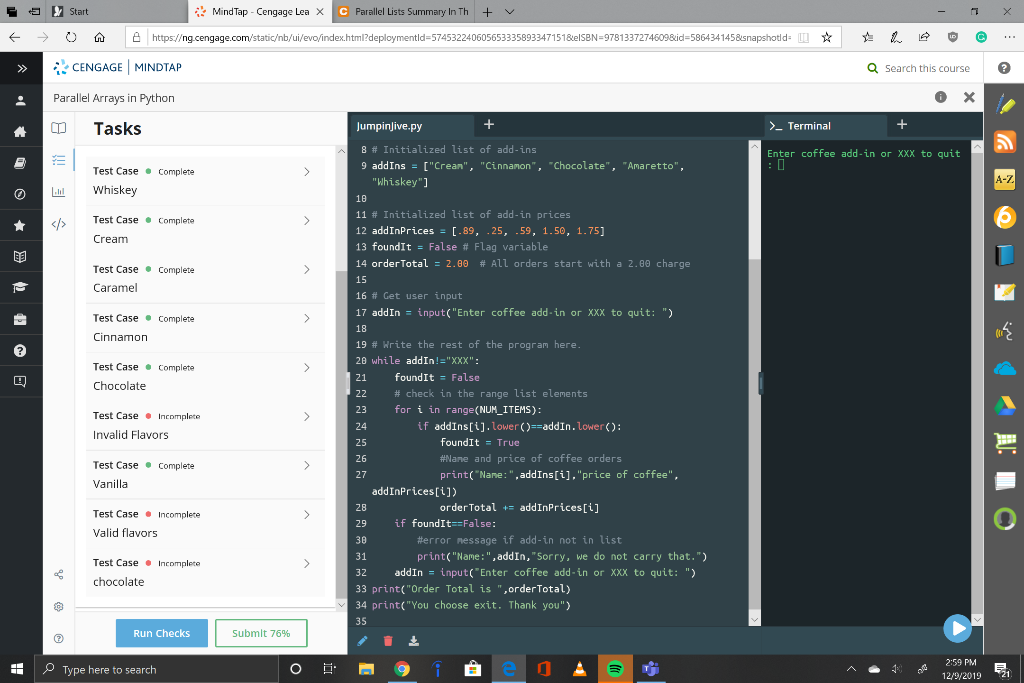
Task: Click Type here to search box on taskbar
Action: [157, 669]
